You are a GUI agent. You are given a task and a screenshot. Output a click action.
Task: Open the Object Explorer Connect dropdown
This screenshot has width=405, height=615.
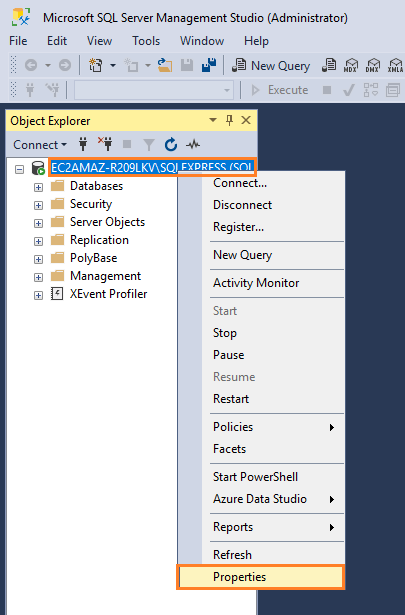point(40,145)
